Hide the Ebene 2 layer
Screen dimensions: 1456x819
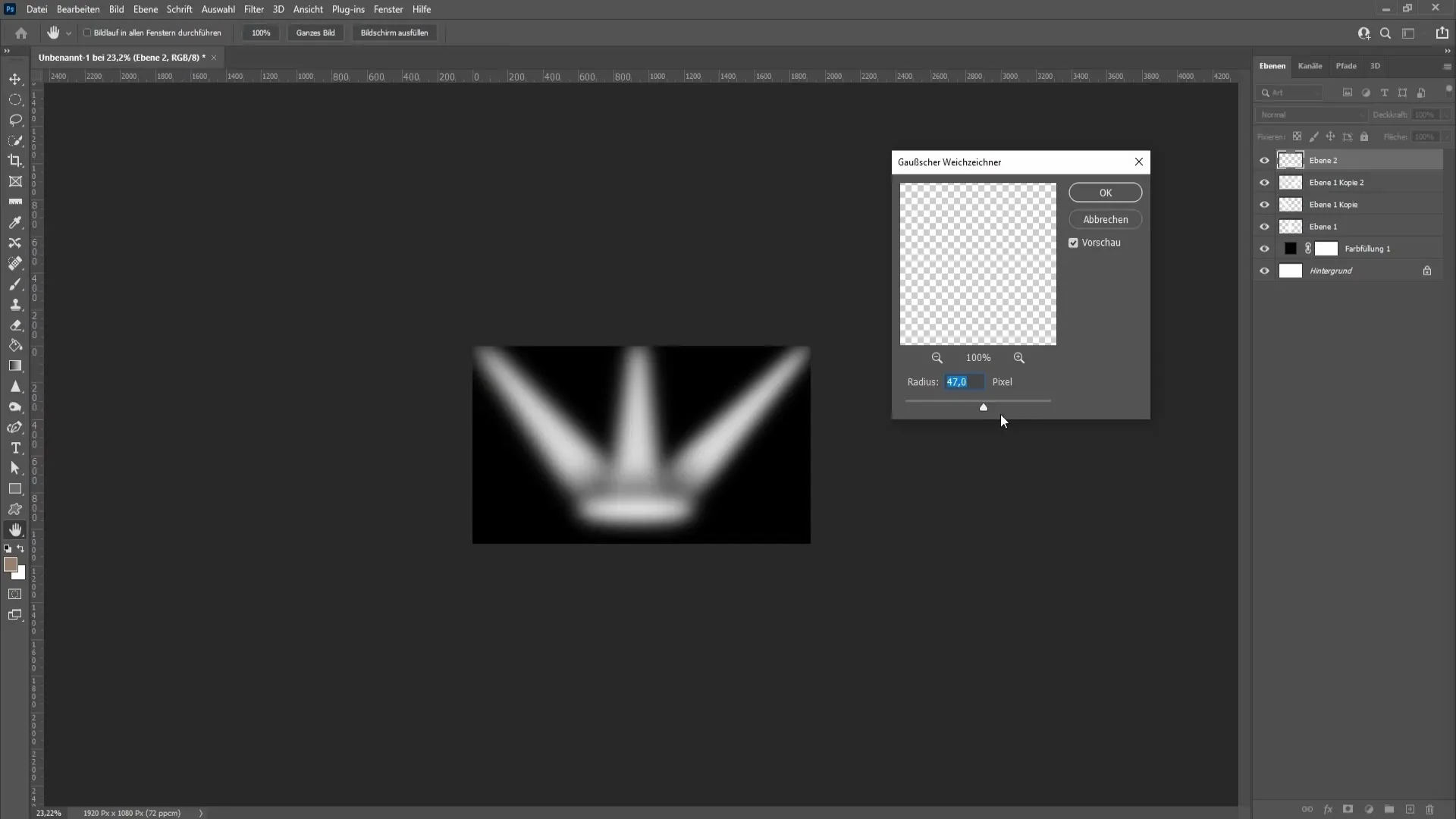(x=1264, y=161)
